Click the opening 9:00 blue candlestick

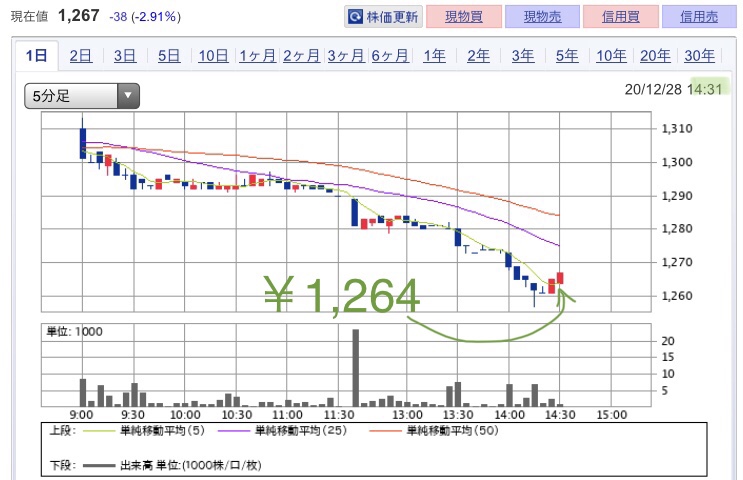point(83,143)
